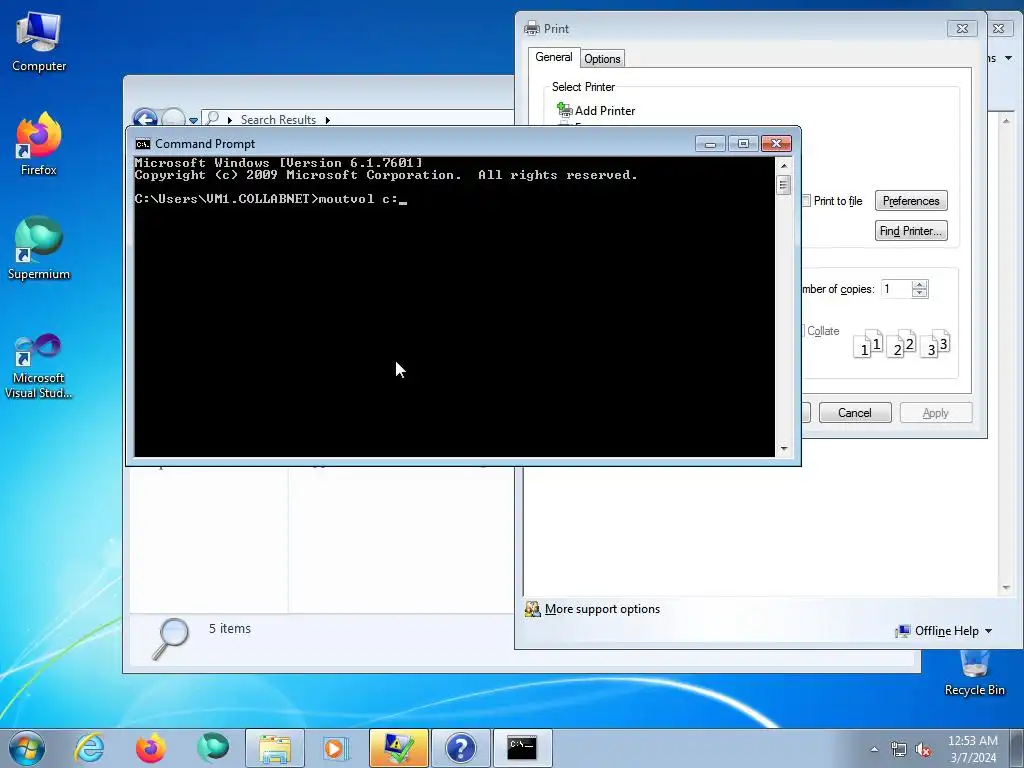Click Command Prompt scrollbar up arrow

(x=784, y=166)
